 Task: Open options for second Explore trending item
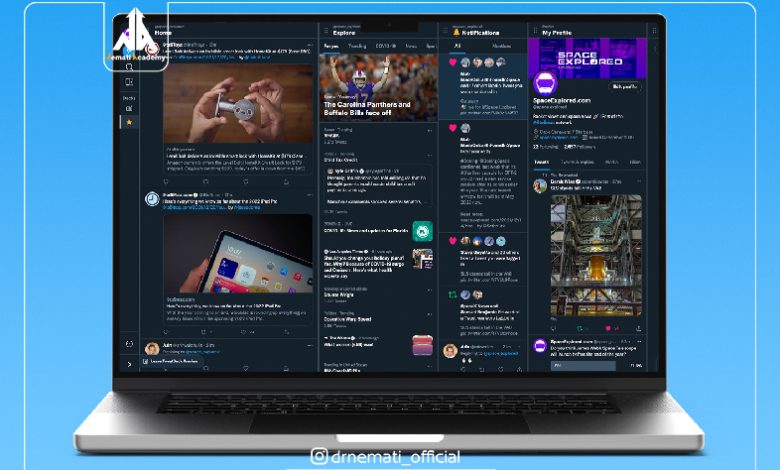[x=429, y=155]
